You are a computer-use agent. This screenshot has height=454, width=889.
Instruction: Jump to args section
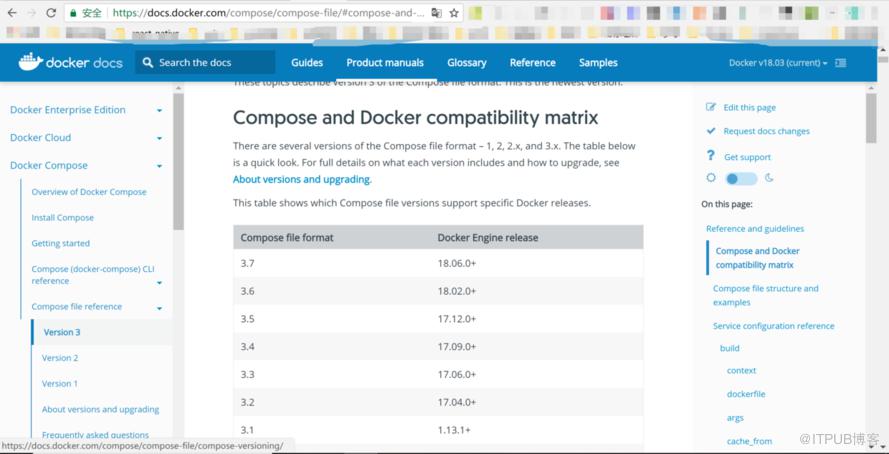pyautogui.click(x=735, y=418)
